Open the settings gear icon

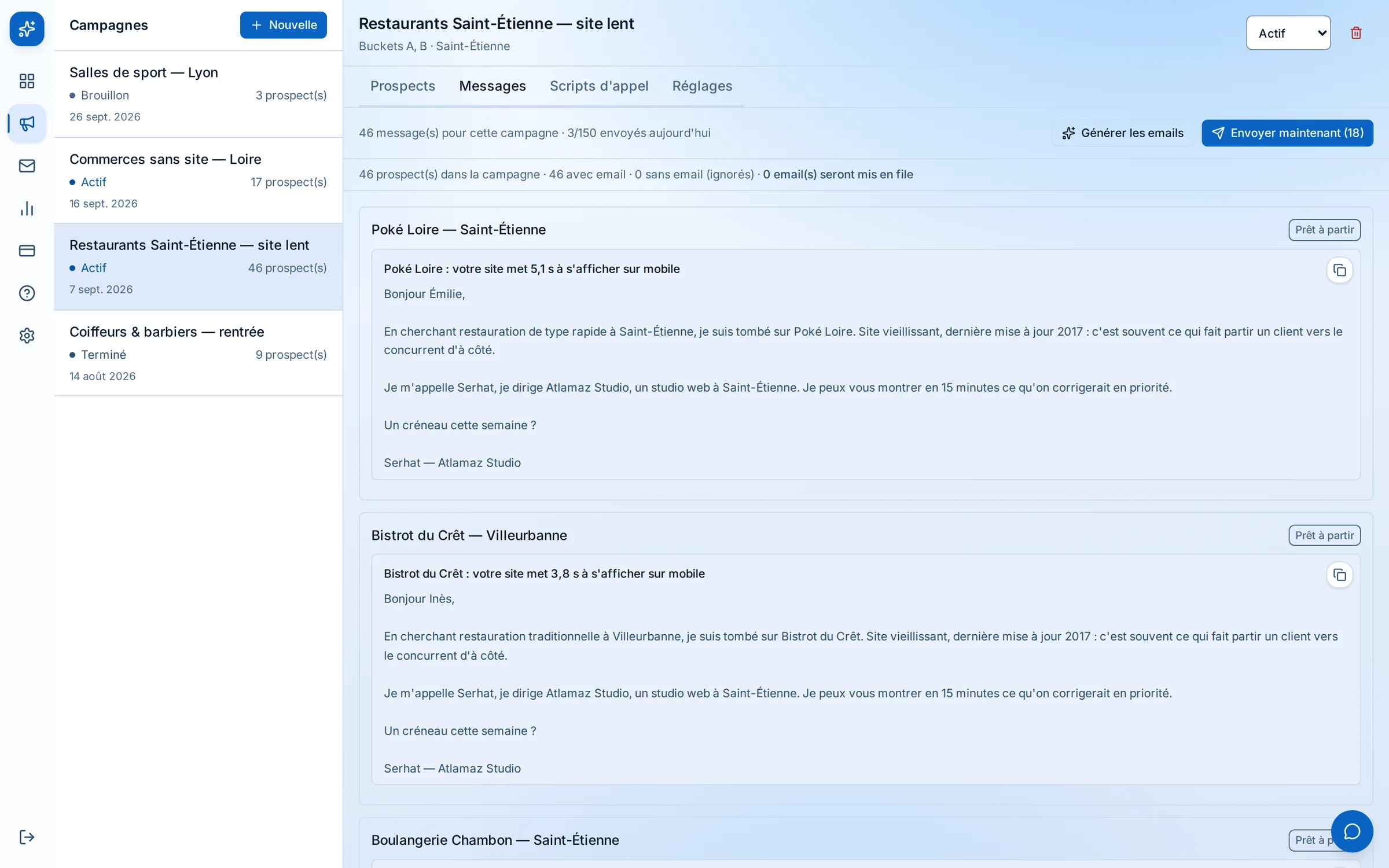27,336
